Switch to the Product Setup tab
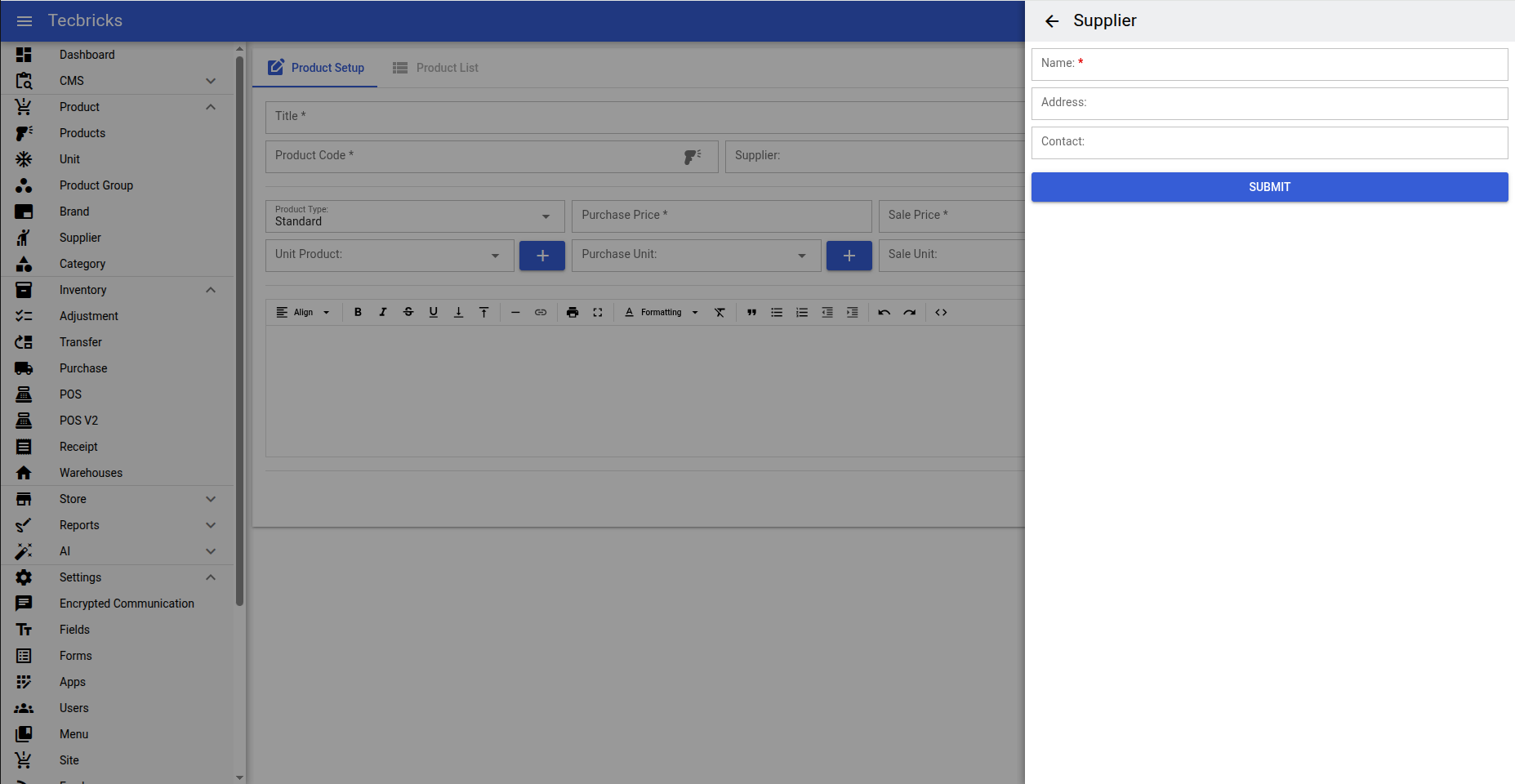 [315, 68]
